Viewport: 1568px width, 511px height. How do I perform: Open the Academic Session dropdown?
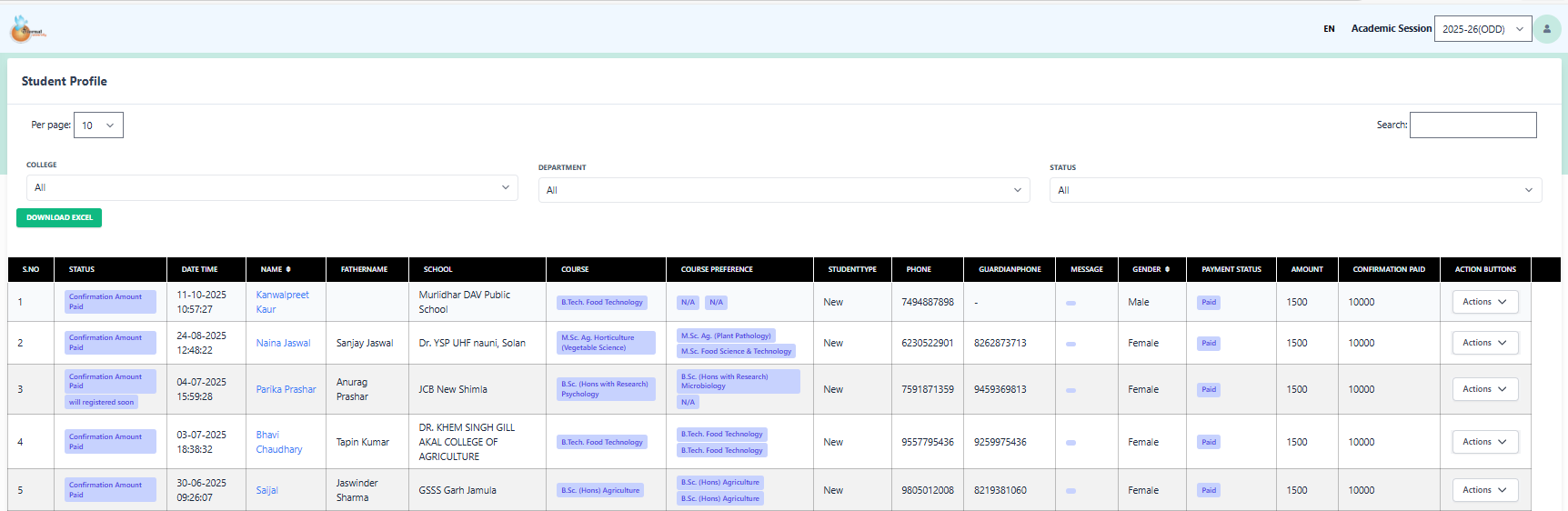1483,29
